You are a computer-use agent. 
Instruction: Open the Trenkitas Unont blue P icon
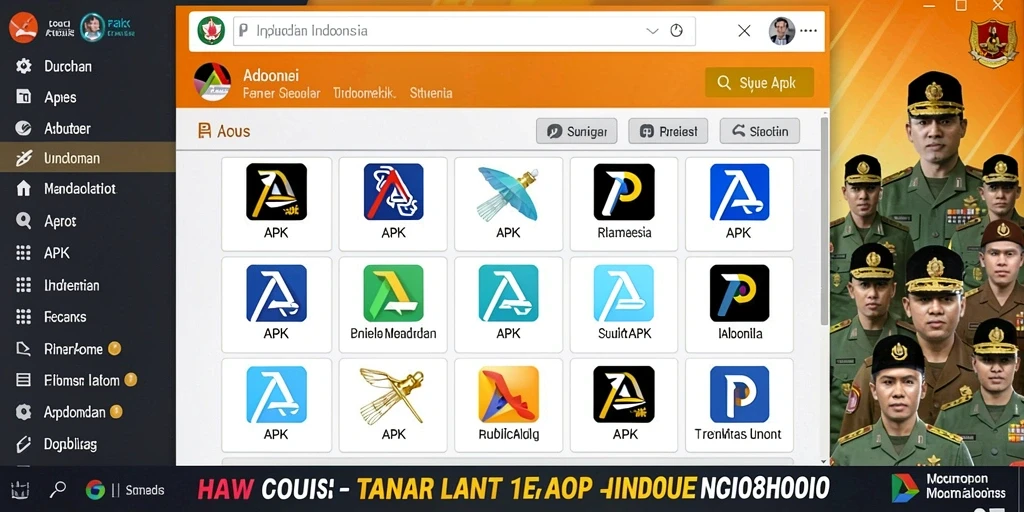tap(739, 394)
